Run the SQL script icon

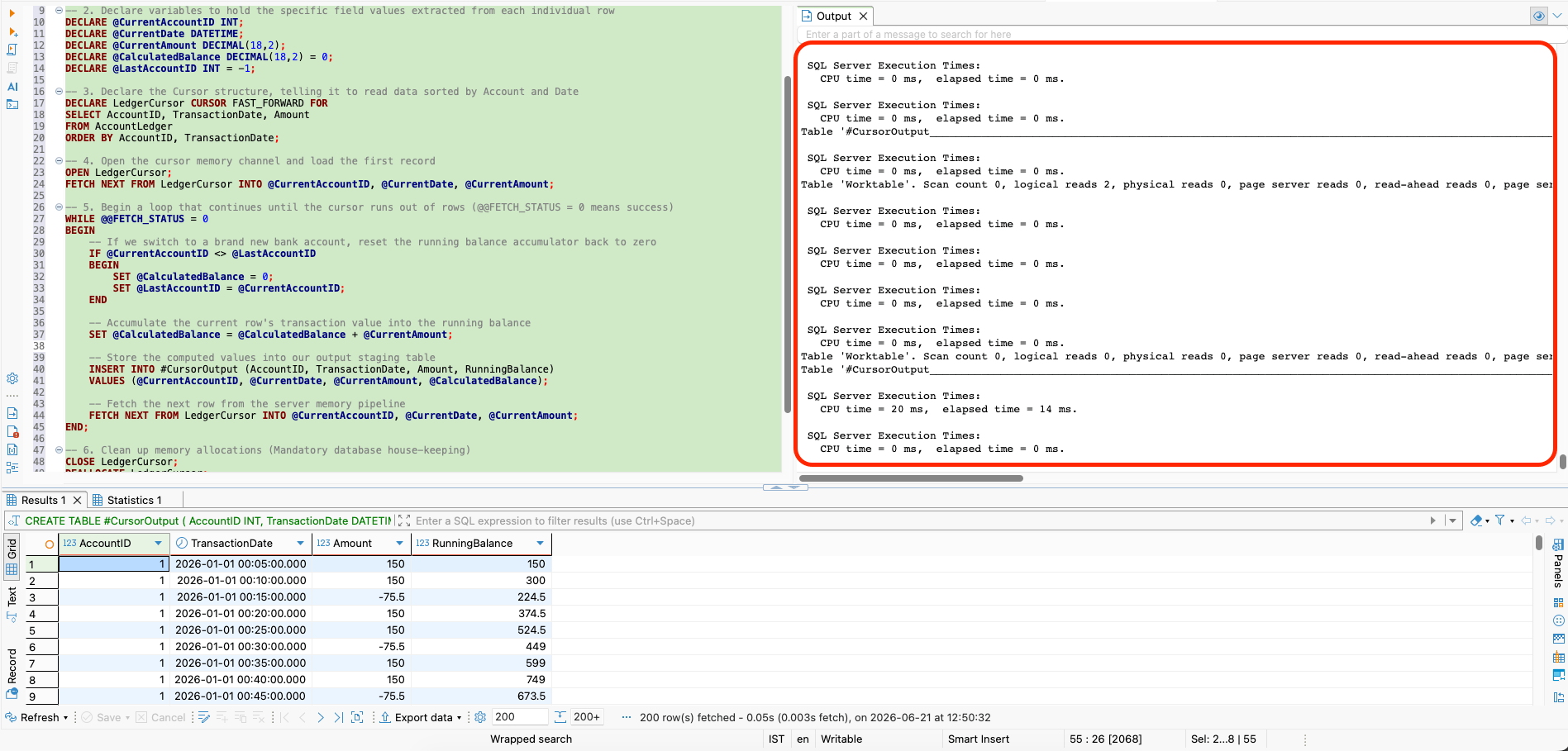(12, 50)
